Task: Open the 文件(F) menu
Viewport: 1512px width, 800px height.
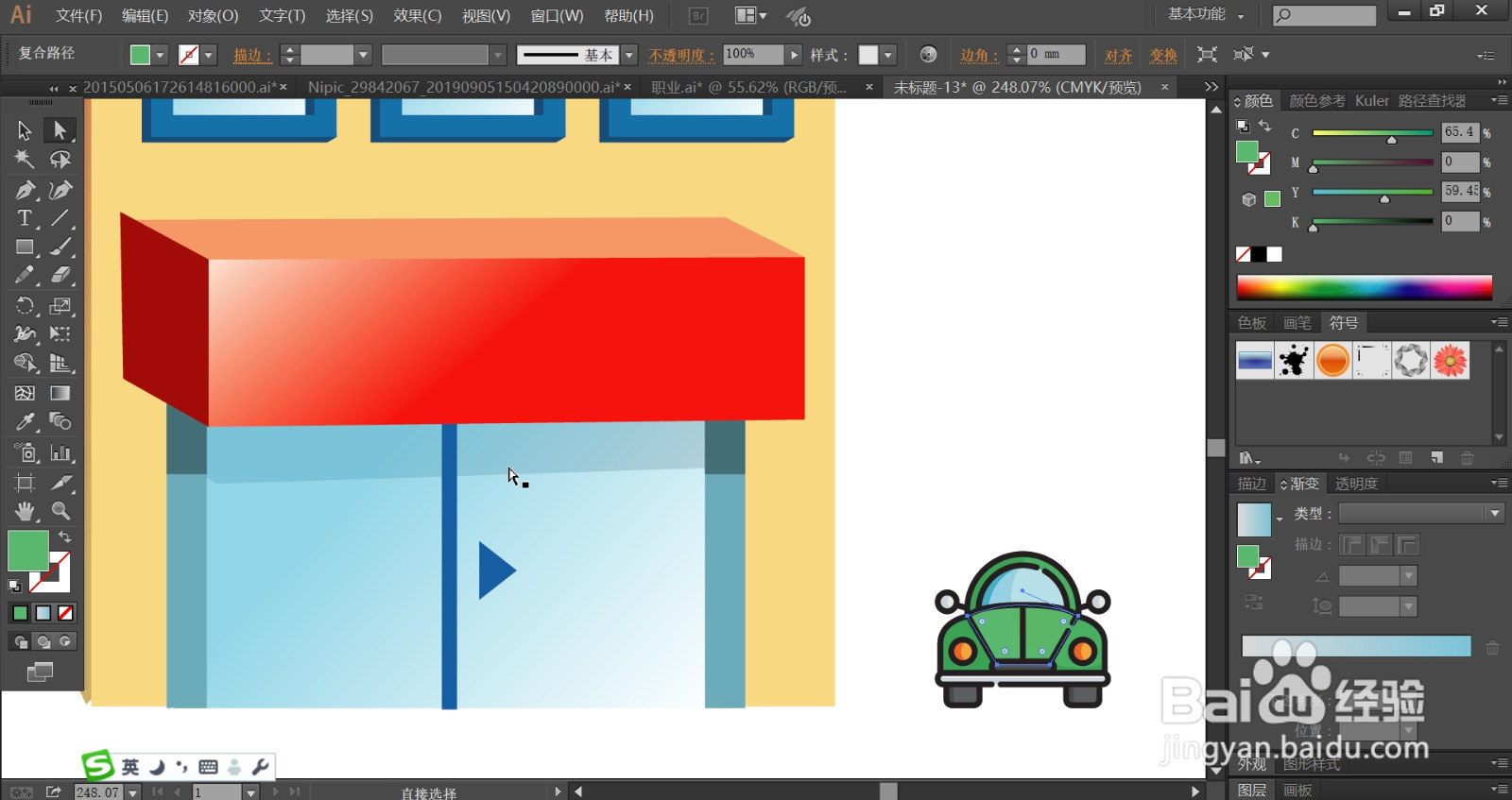Action: pos(78,16)
